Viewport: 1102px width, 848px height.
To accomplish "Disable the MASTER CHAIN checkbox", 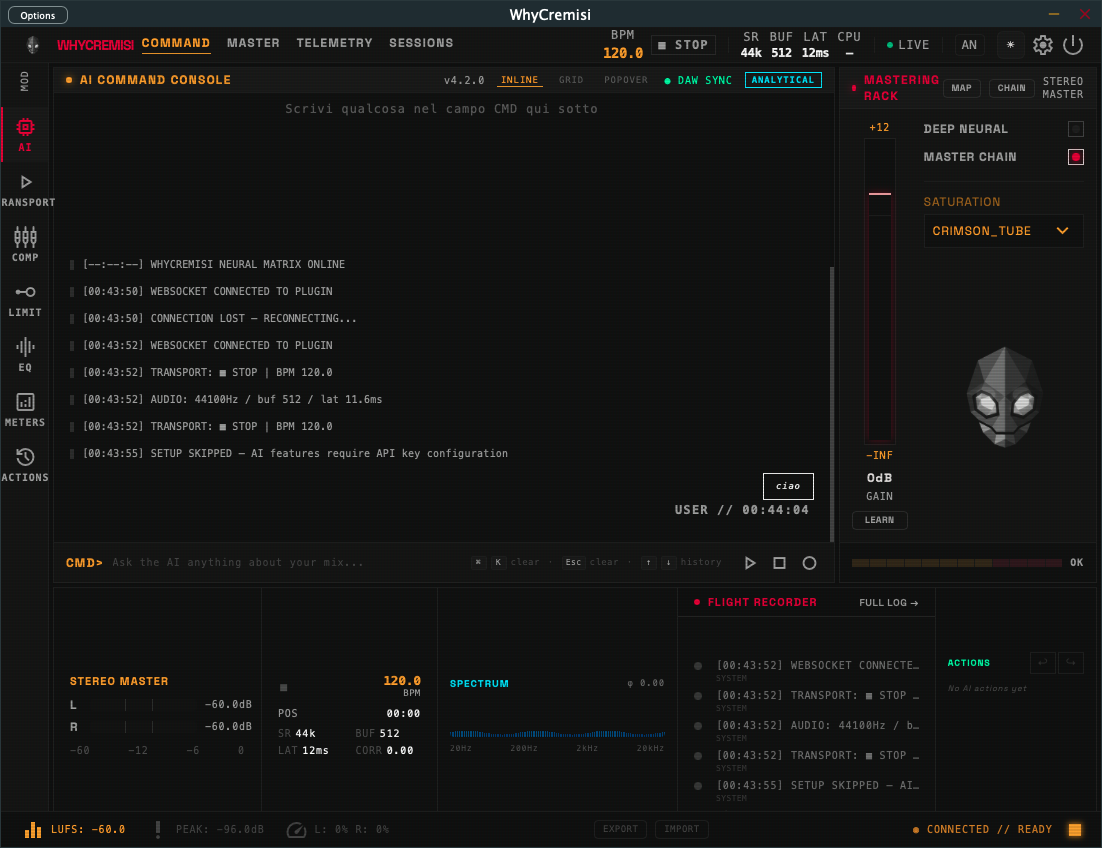I will coord(1075,157).
